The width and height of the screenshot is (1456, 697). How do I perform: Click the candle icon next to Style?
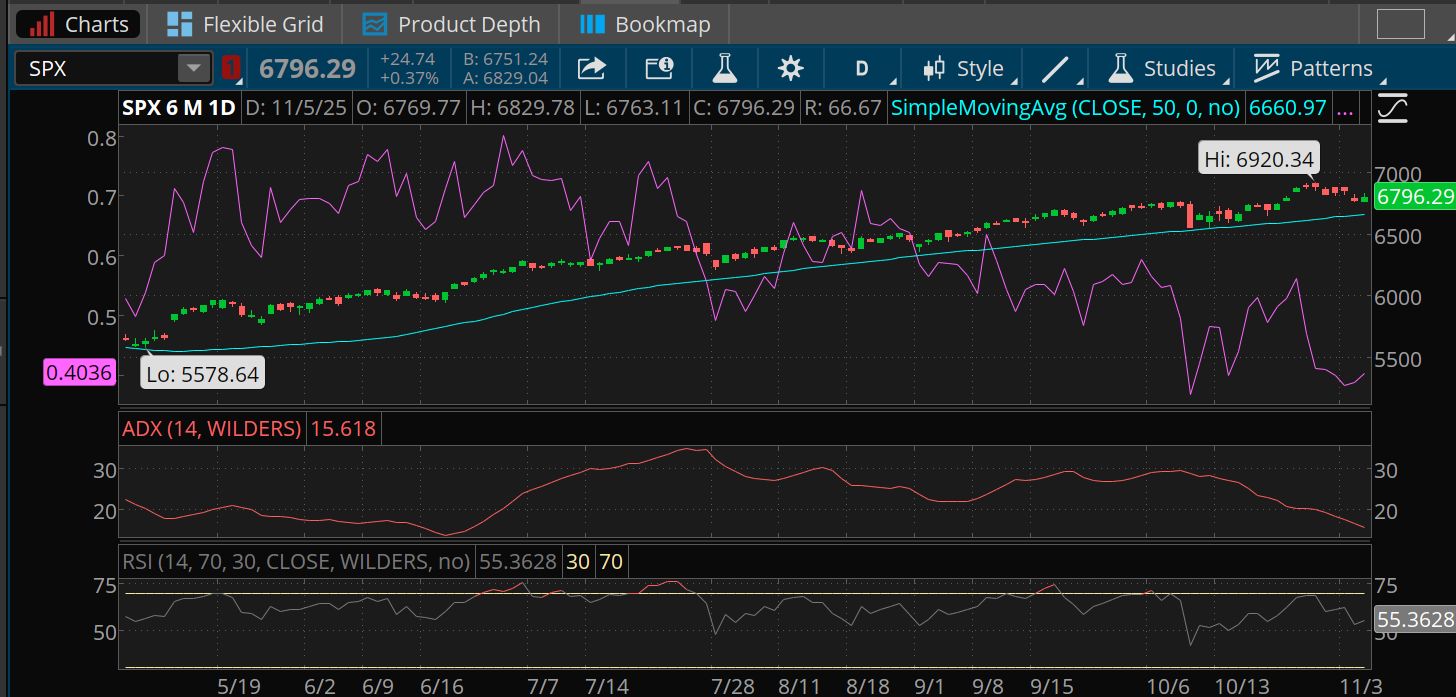pyautogui.click(x=934, y=68)
